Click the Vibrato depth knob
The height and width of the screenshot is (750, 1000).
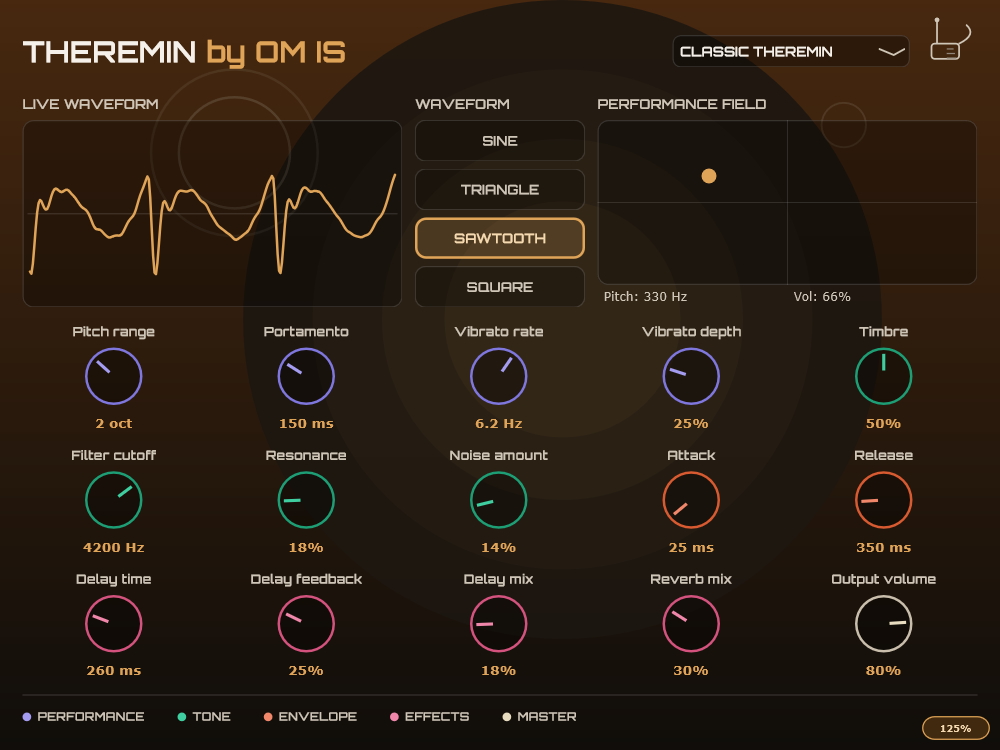[x=691, y=376]
